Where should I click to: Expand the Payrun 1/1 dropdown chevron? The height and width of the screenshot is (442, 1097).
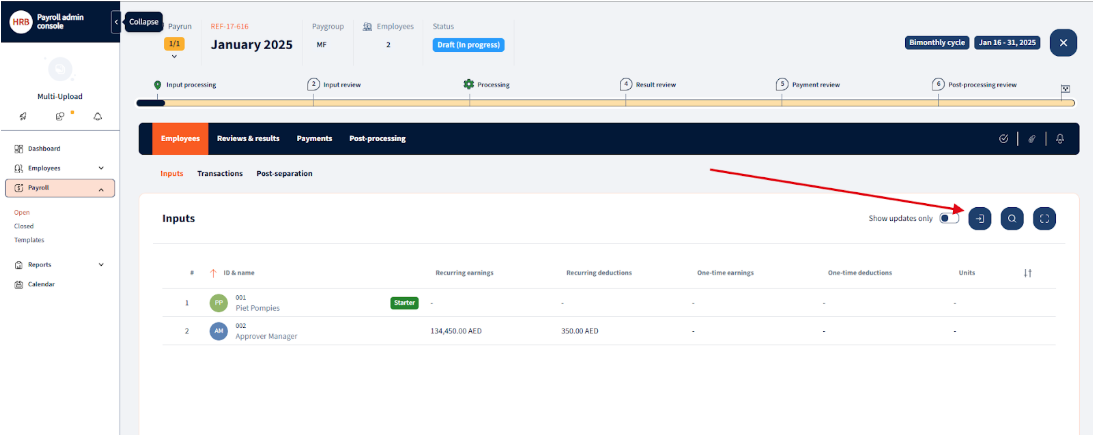[x=174, y=57]
